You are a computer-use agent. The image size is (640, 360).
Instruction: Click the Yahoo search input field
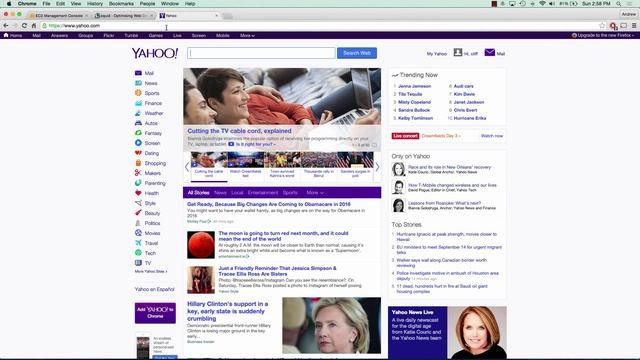(261, 53)
